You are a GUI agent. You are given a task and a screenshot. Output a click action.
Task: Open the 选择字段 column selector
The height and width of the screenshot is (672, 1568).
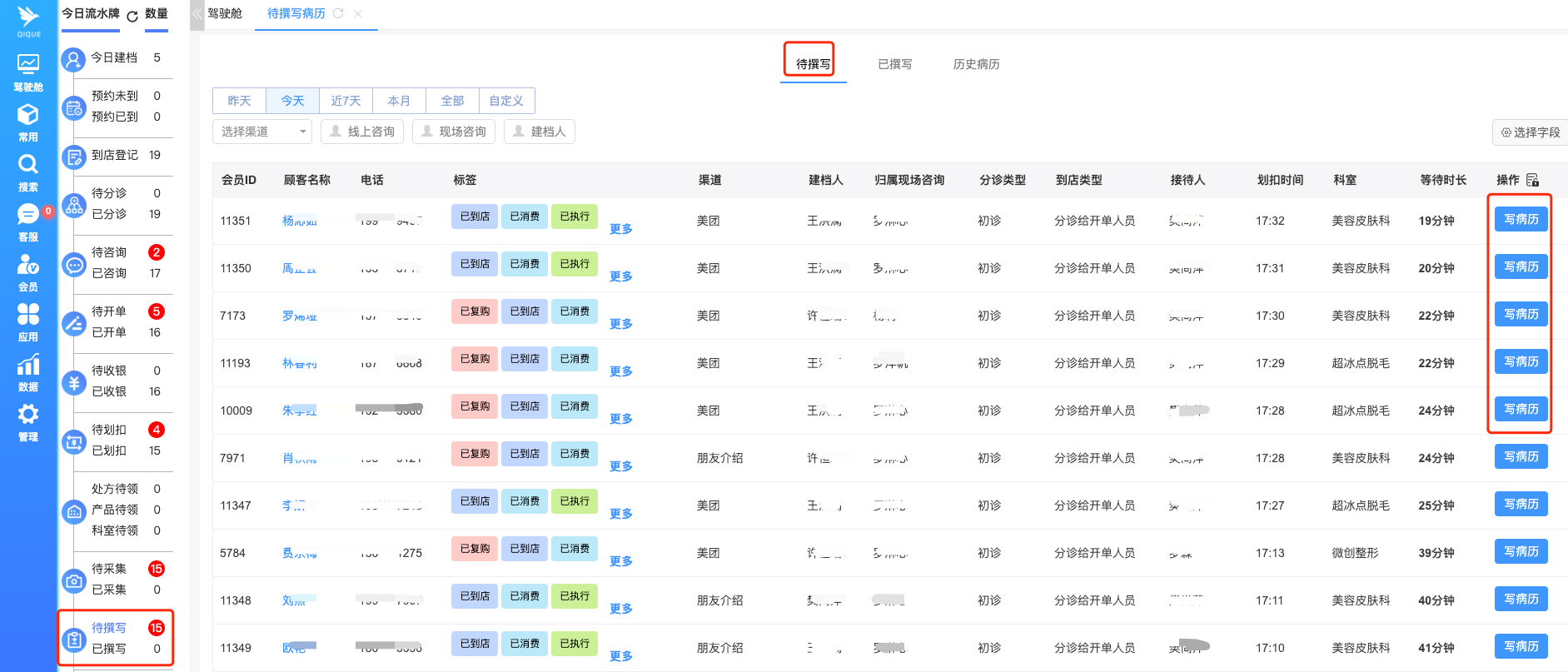click(1530, 132)
